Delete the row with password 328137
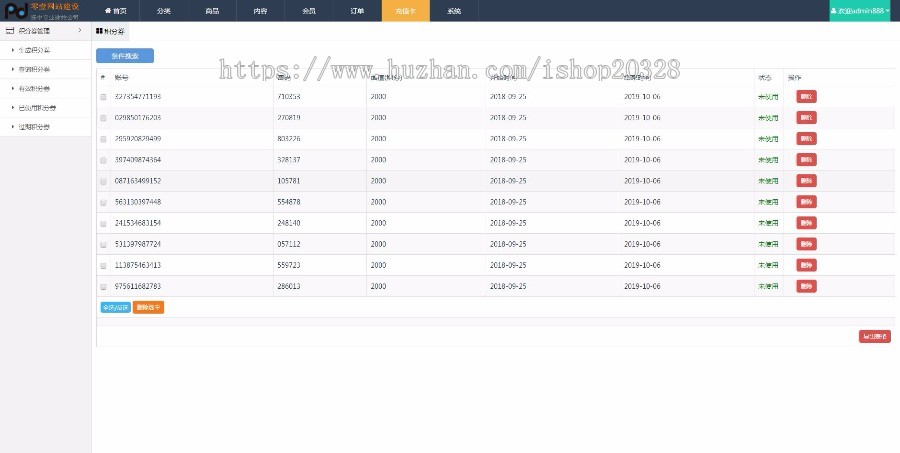 coord(806,160)
